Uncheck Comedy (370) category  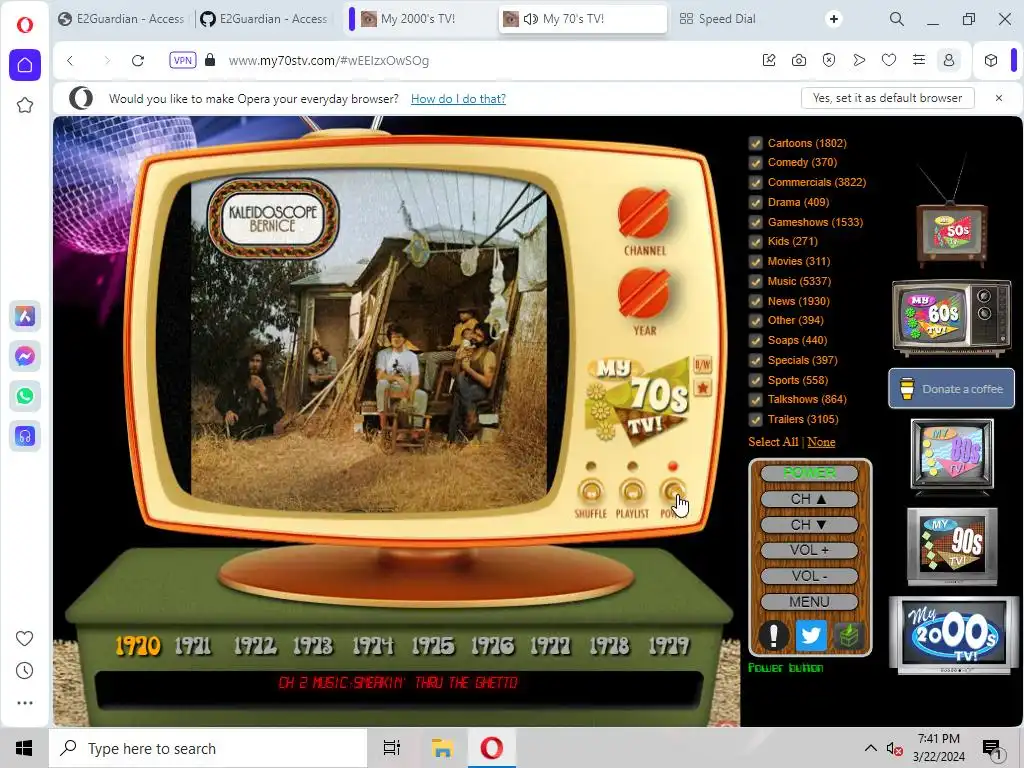[x=756, y=163]
